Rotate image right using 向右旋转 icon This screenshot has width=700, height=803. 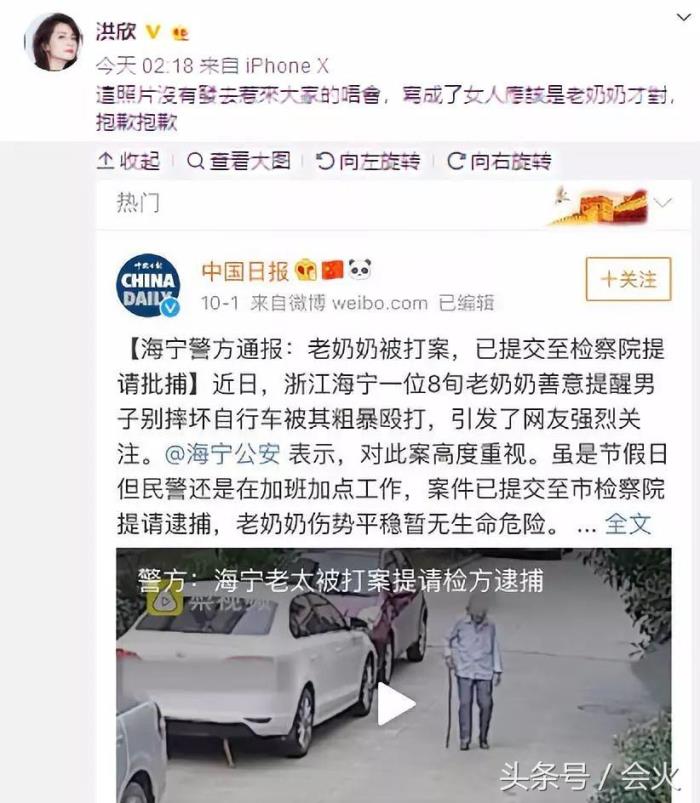click(x=456, y=161)
